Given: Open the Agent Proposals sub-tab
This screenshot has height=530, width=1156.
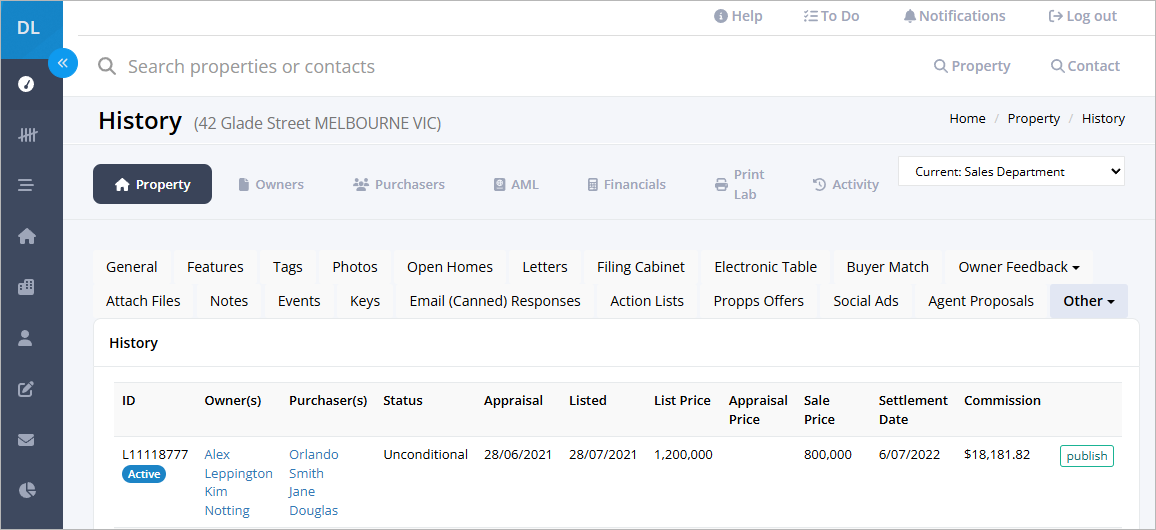Looking at the screenshot, I should 981,301.
